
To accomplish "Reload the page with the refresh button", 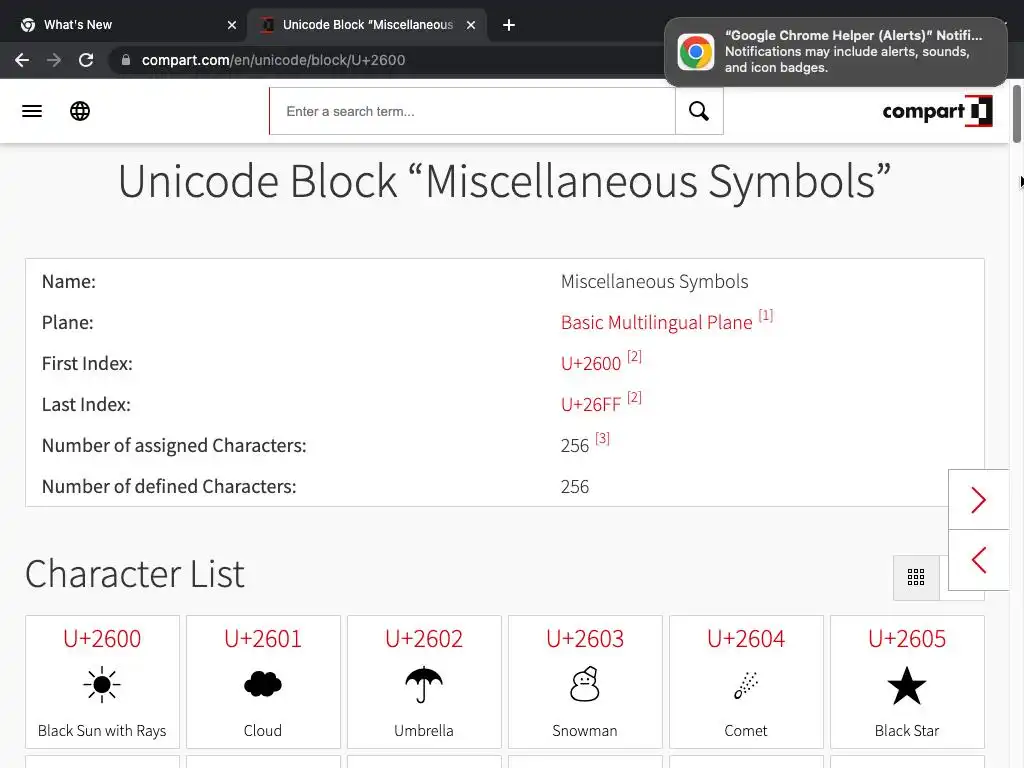I will [86, 60].
